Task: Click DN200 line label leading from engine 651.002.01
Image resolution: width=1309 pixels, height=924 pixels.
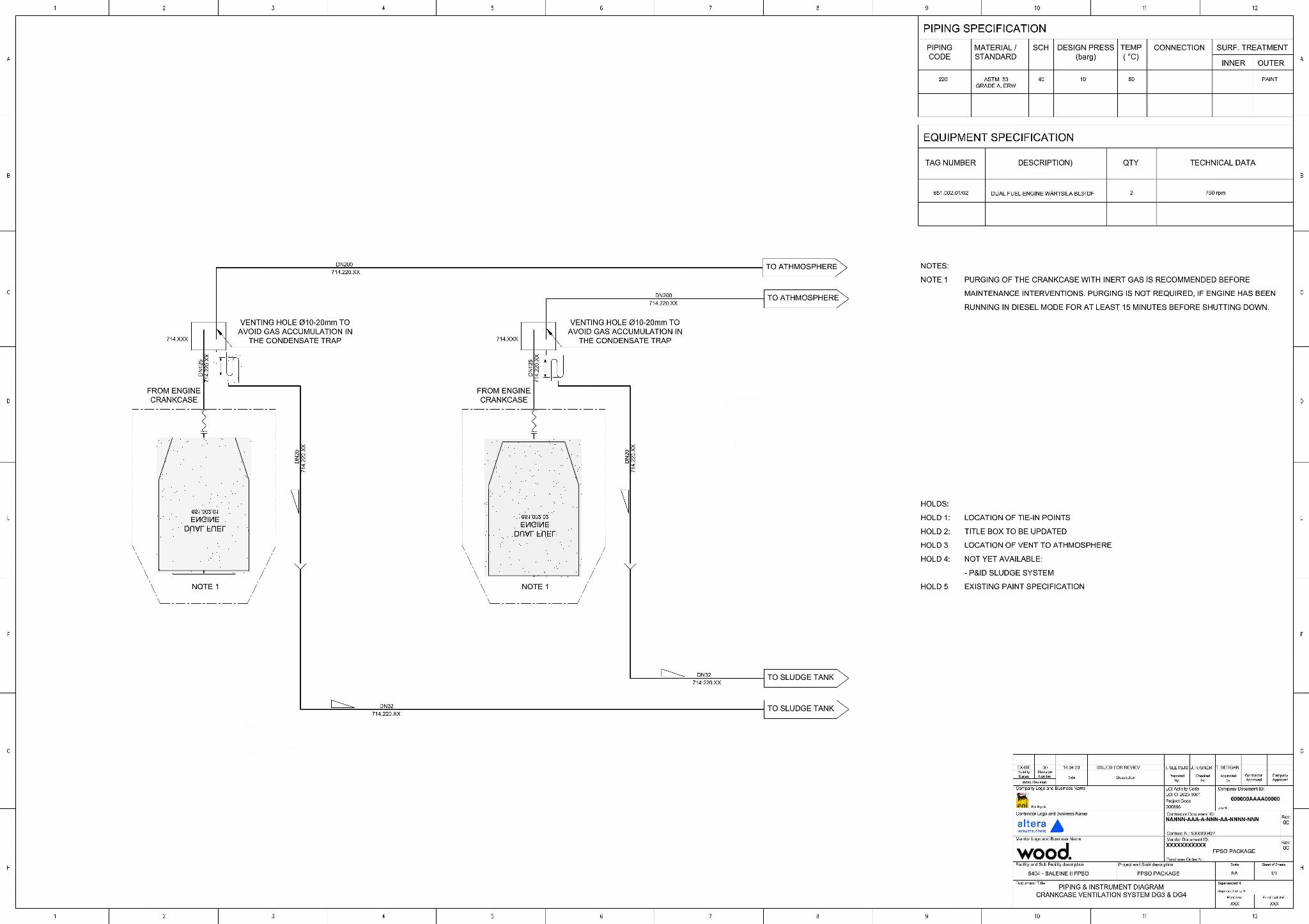Action: point(345,265)
